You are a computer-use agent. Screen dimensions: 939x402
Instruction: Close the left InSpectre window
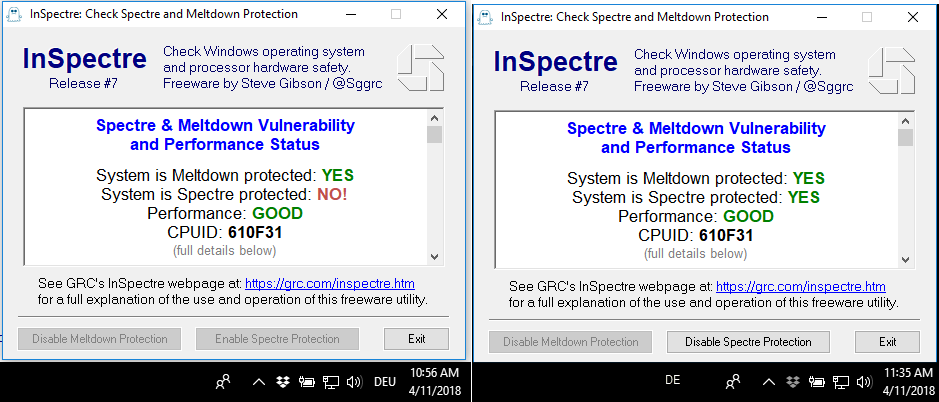click(442, 14)
